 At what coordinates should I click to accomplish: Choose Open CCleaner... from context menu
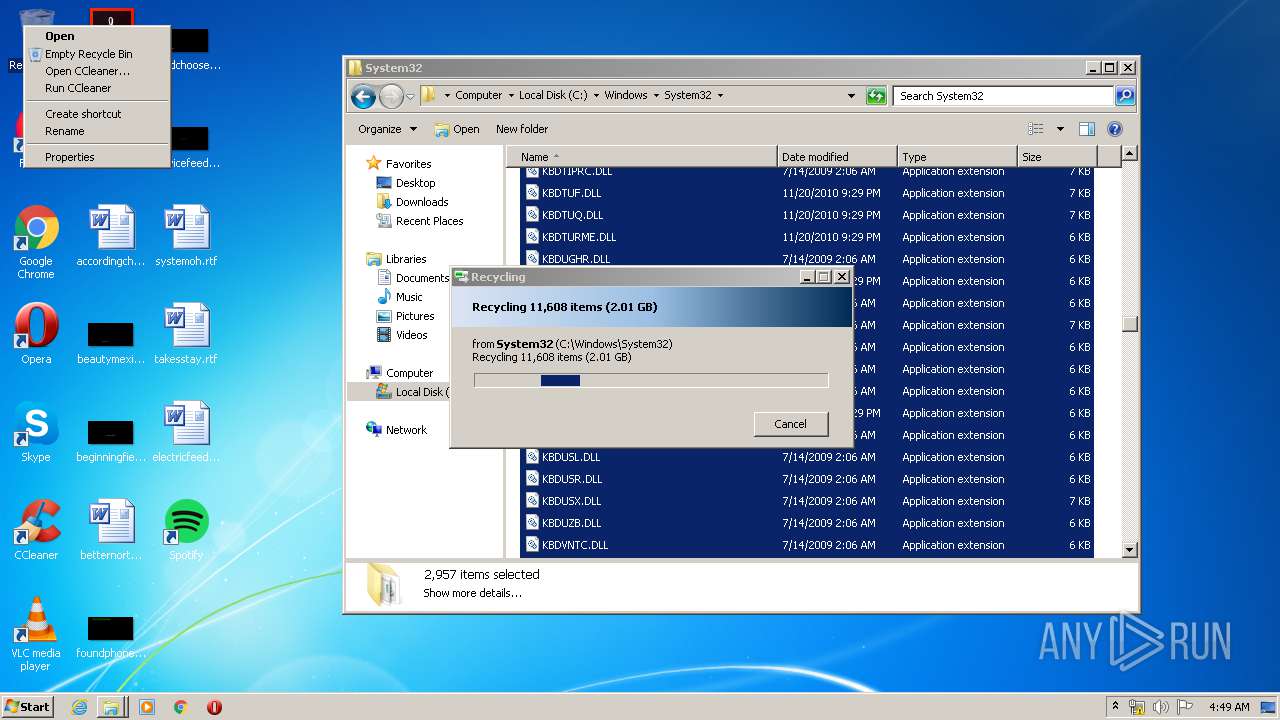[97, 71]
